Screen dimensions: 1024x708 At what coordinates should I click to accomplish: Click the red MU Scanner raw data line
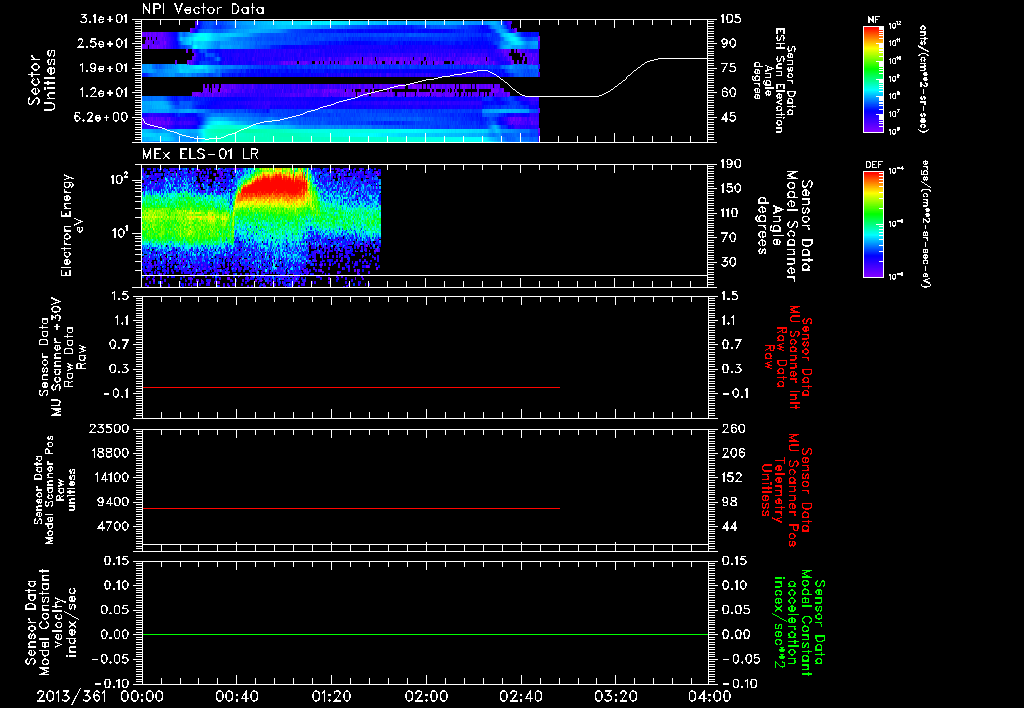pos(351,387)
